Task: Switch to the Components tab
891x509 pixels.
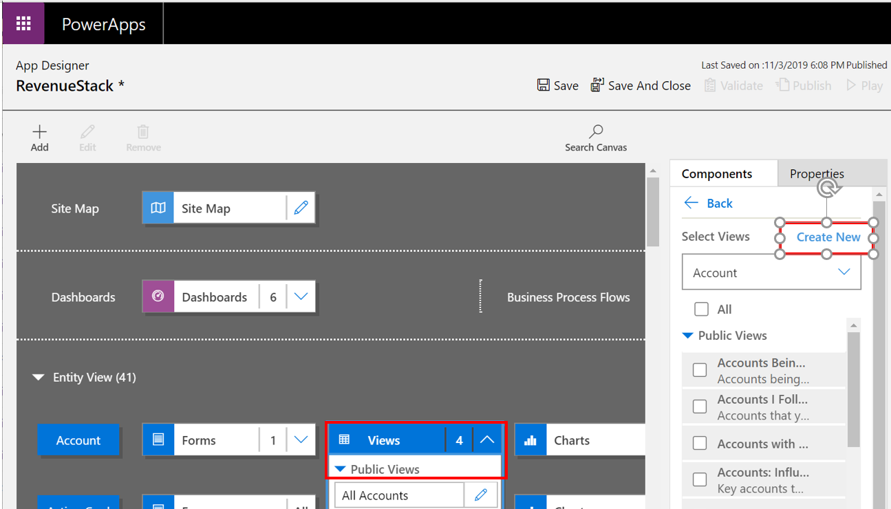Action: (x=717, y=174)
